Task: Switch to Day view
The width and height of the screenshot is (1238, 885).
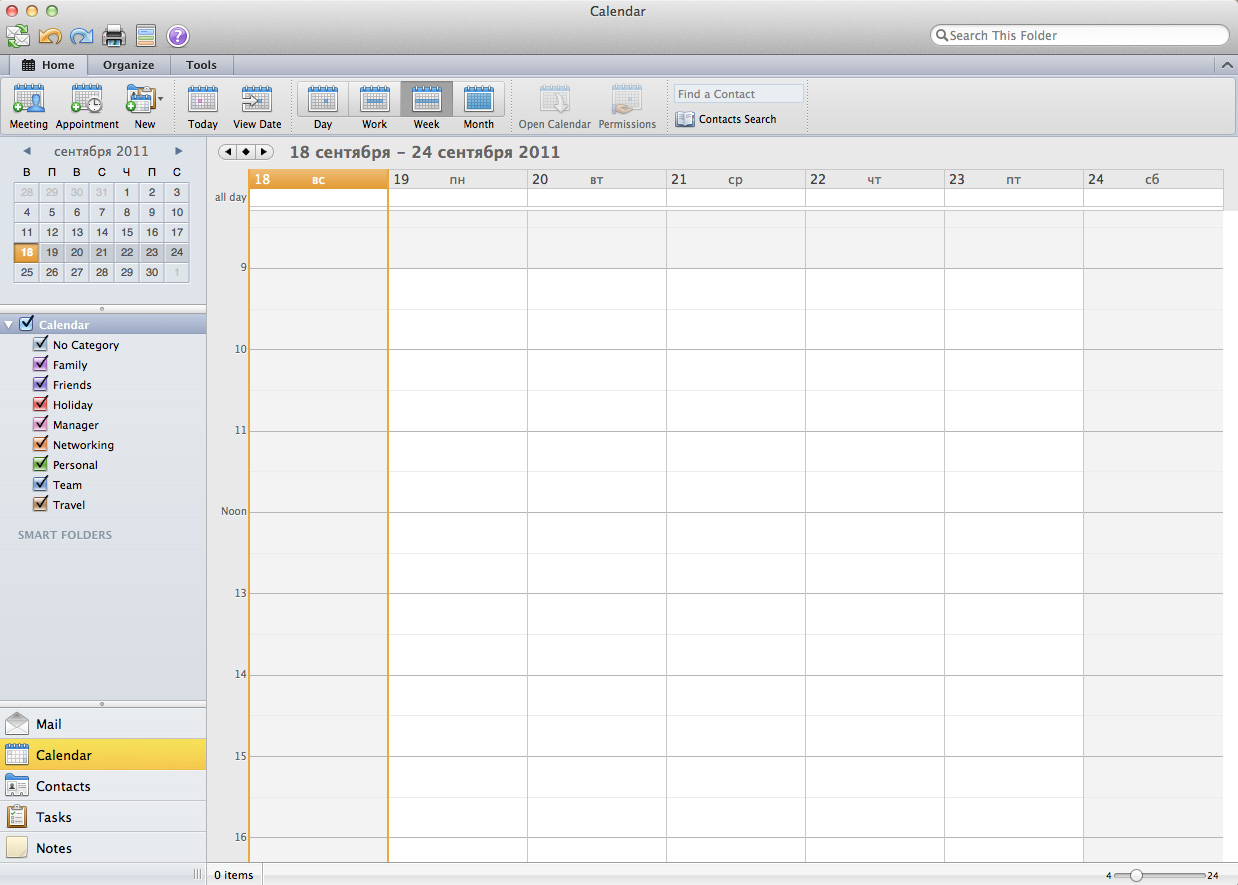Action: coord(323,100)
